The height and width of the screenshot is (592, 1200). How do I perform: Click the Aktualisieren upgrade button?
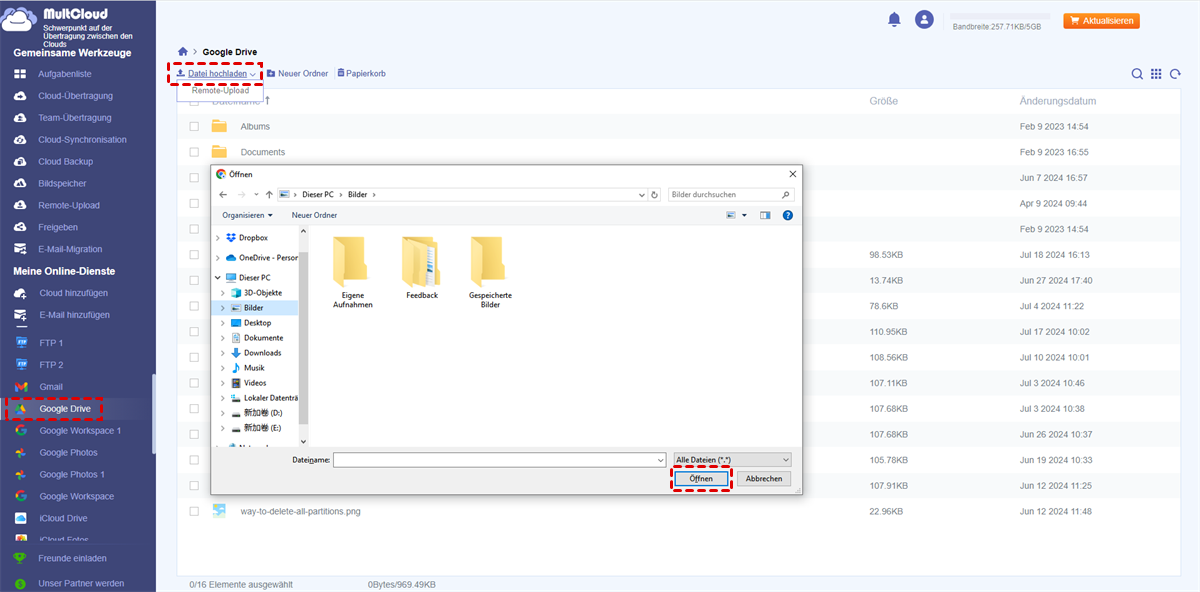click(x=1101, y=20)
